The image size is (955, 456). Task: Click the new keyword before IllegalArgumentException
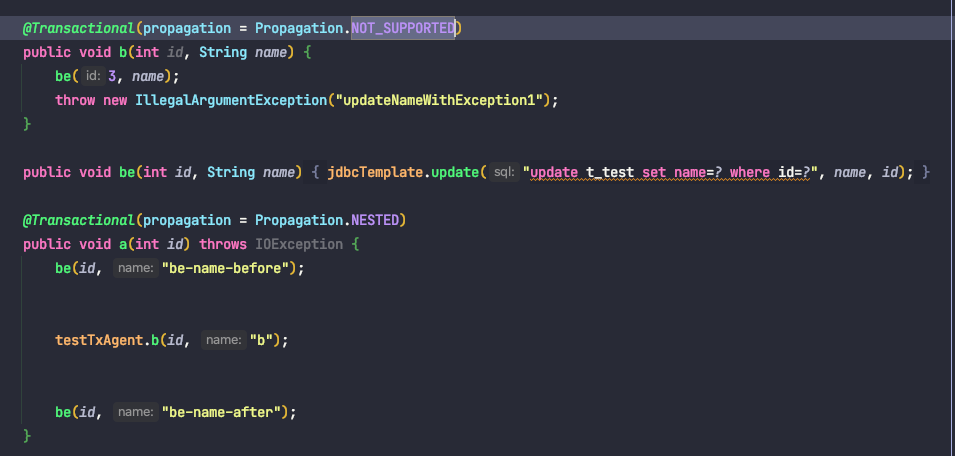pyautogui.click(x=115, y=100)
